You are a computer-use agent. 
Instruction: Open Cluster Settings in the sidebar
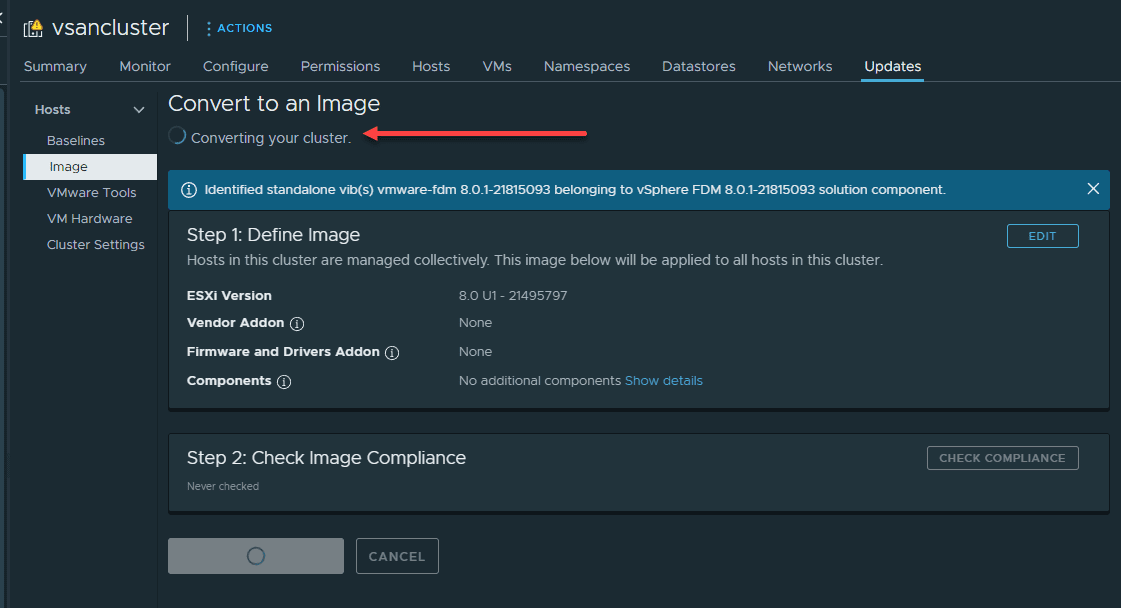point(96,245)
